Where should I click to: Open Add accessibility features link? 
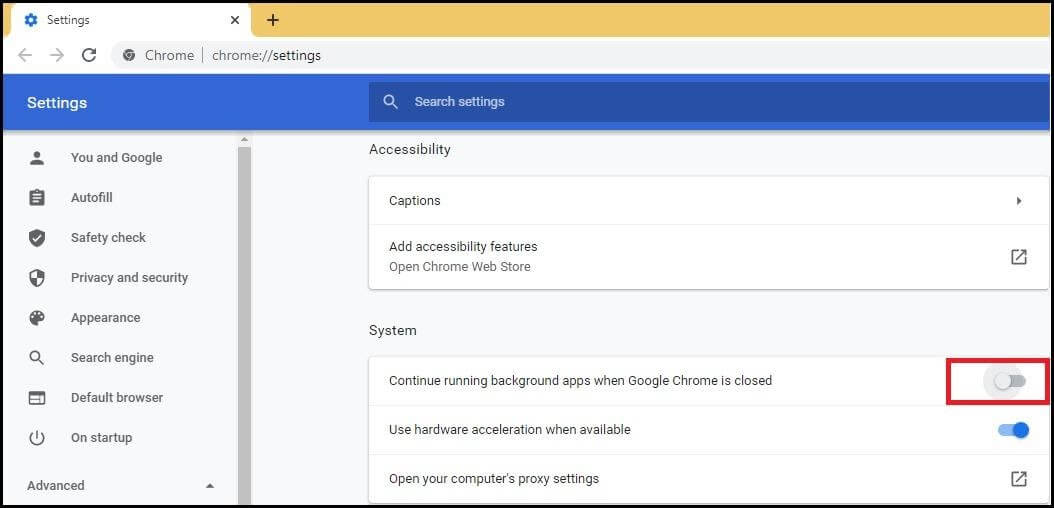tap(708, 257)
